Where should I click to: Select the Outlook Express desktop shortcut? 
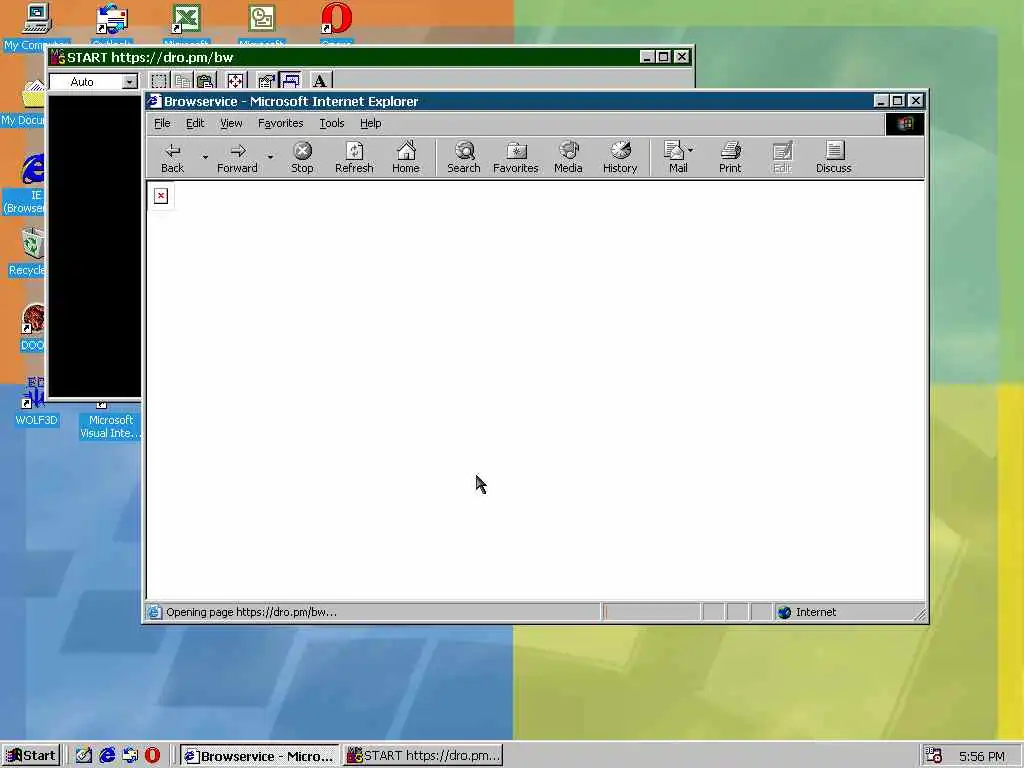[112, 25]
